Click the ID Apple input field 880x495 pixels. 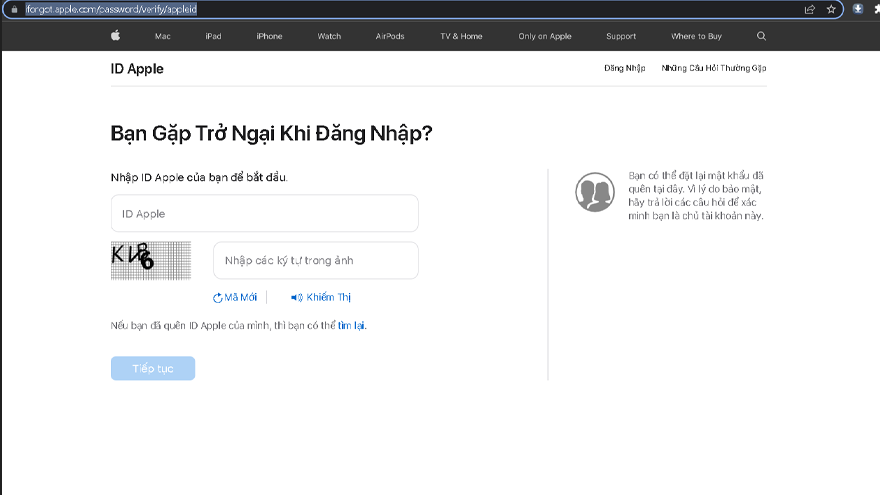pos(264,214)
